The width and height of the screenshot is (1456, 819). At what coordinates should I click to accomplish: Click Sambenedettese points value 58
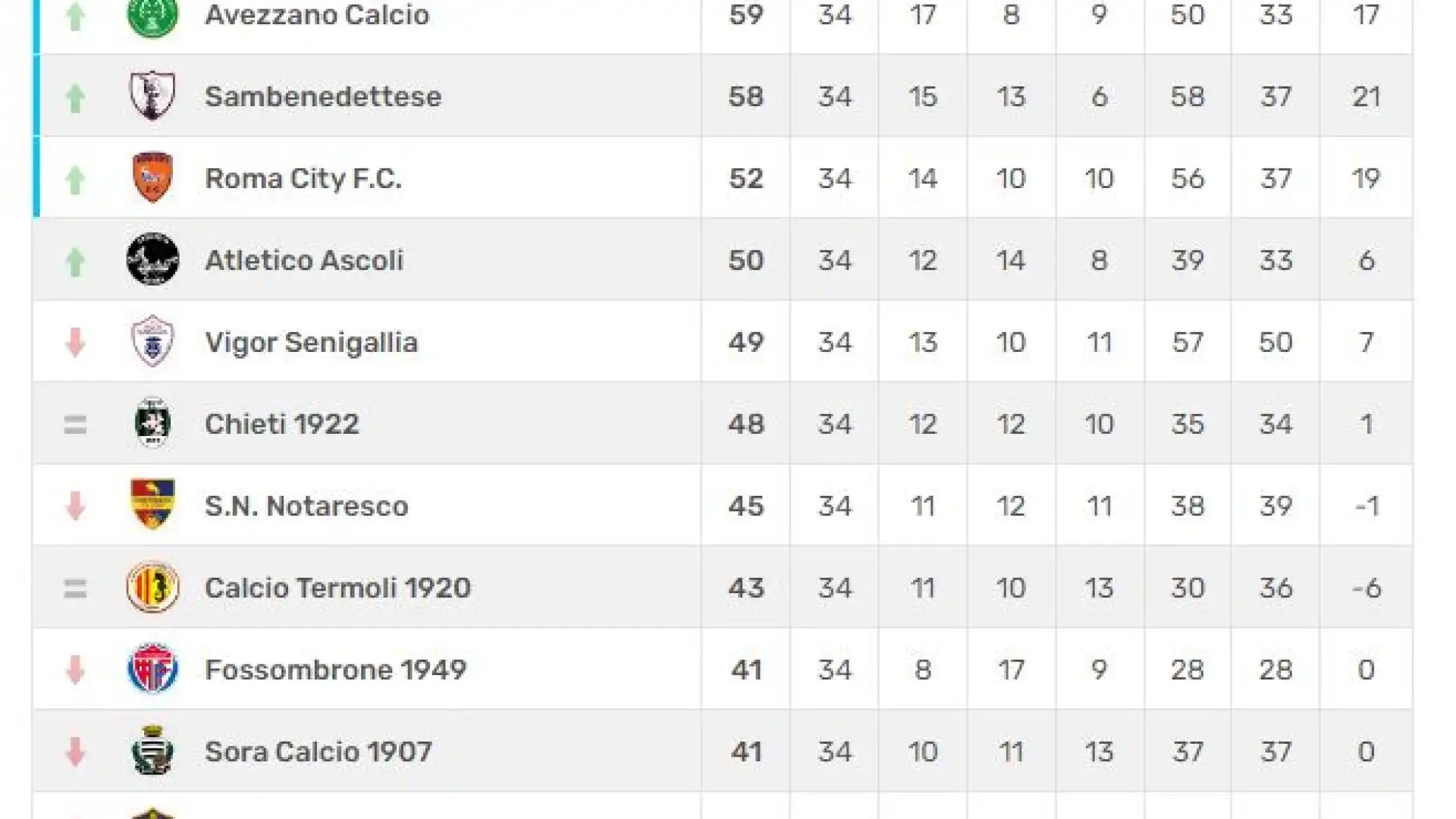pos(745,96)
